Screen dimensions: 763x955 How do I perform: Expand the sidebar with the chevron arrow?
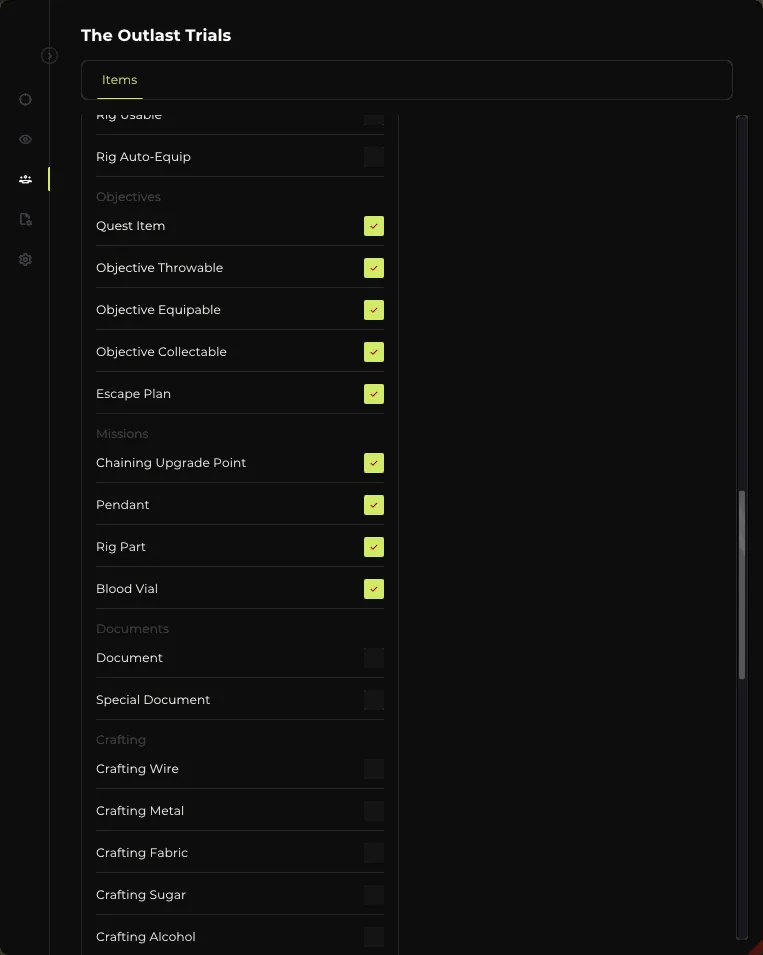point(49,56)
